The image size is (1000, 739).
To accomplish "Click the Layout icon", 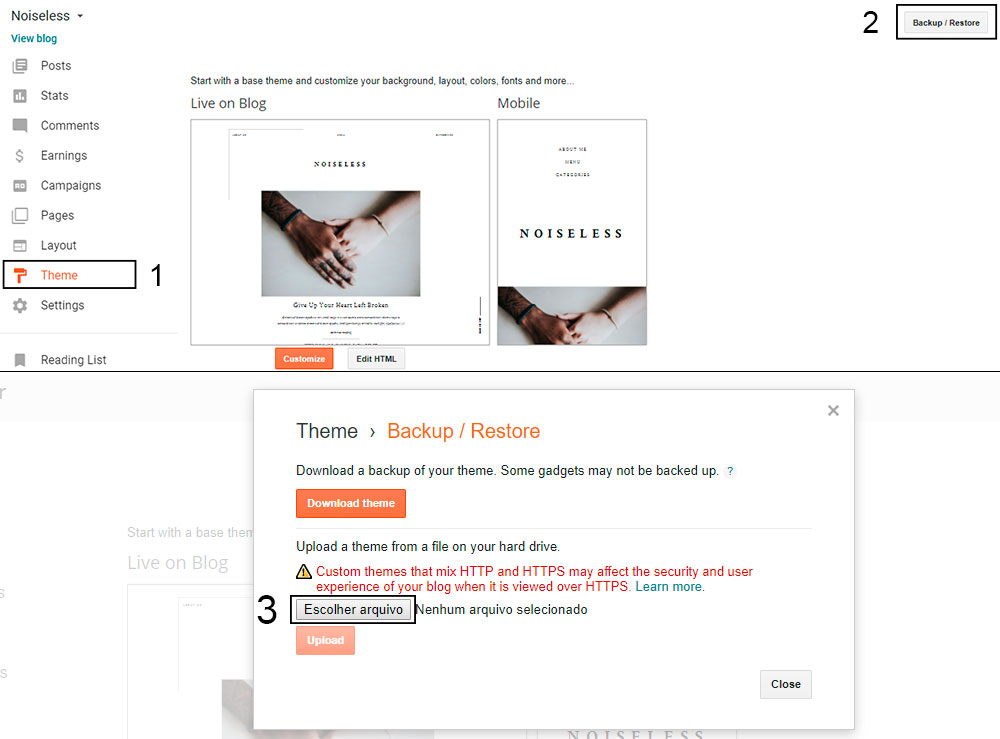I will pos(20,245).
